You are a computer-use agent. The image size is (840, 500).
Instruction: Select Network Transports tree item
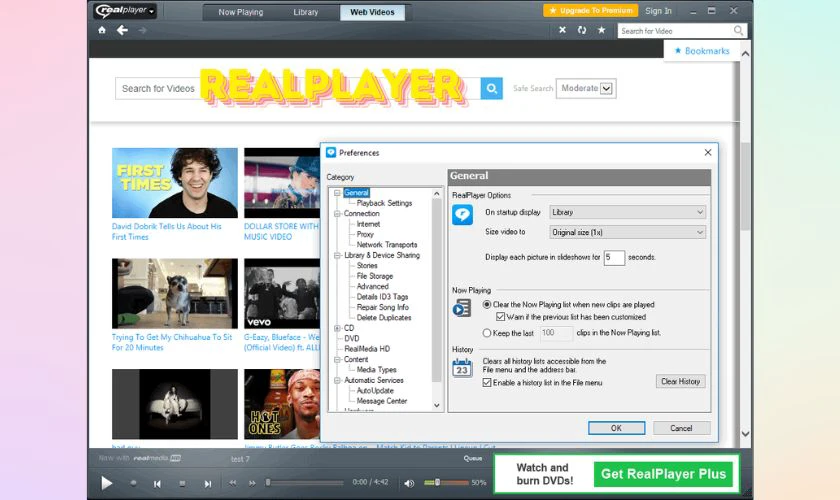pyautogui.click(x=387, y=244)
